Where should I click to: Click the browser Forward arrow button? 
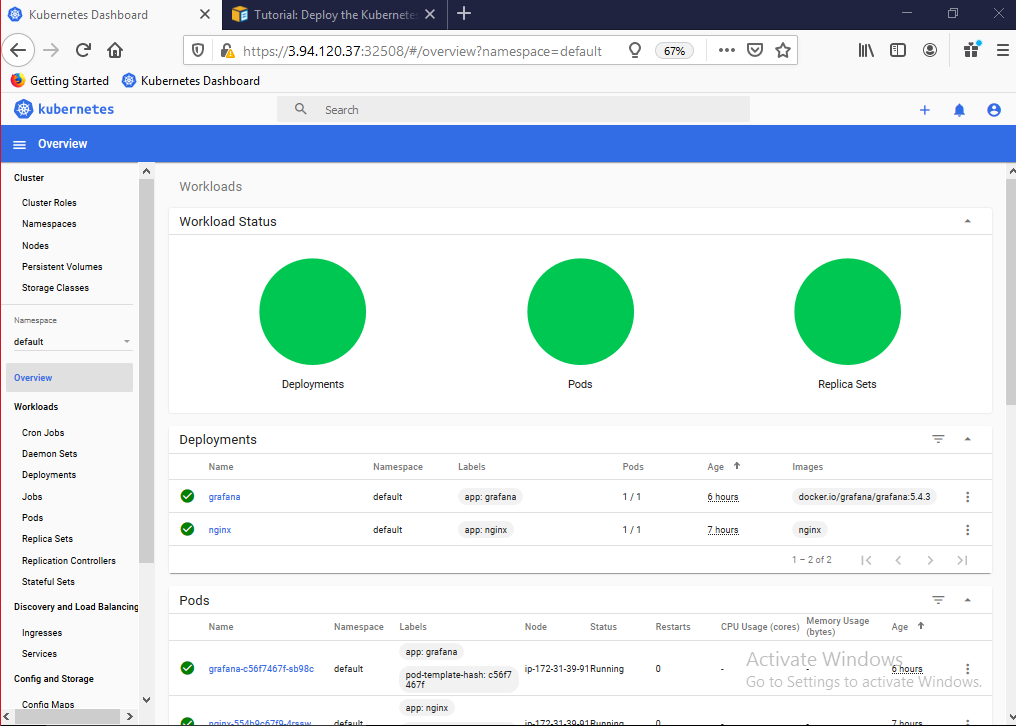tap(51, 50)
